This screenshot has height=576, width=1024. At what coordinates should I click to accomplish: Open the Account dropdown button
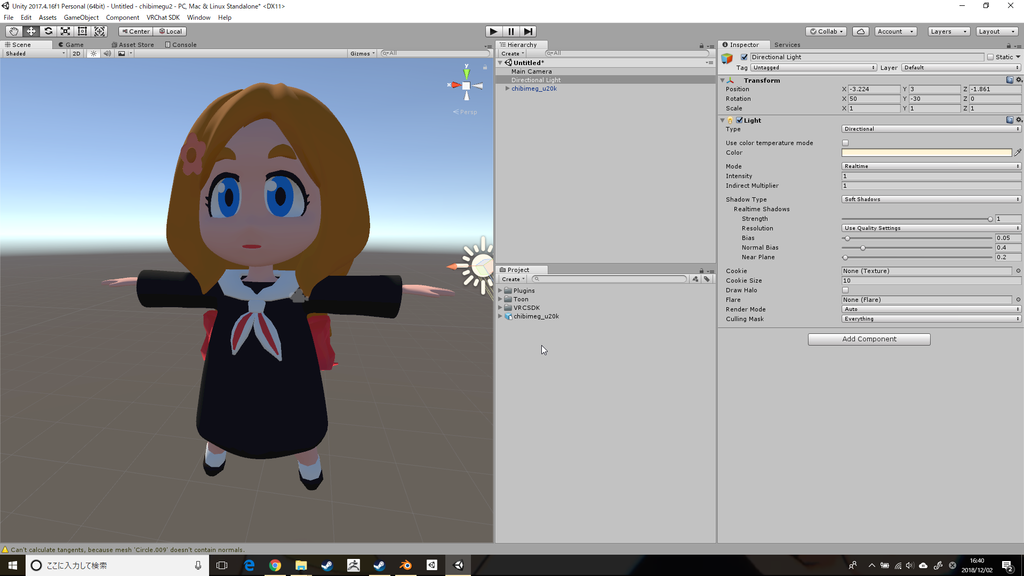click(x=895, y=31)
